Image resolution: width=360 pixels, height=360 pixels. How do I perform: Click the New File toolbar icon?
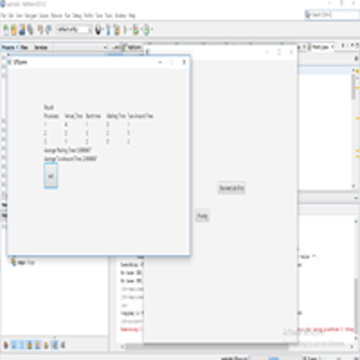click(x=6, y=30)
